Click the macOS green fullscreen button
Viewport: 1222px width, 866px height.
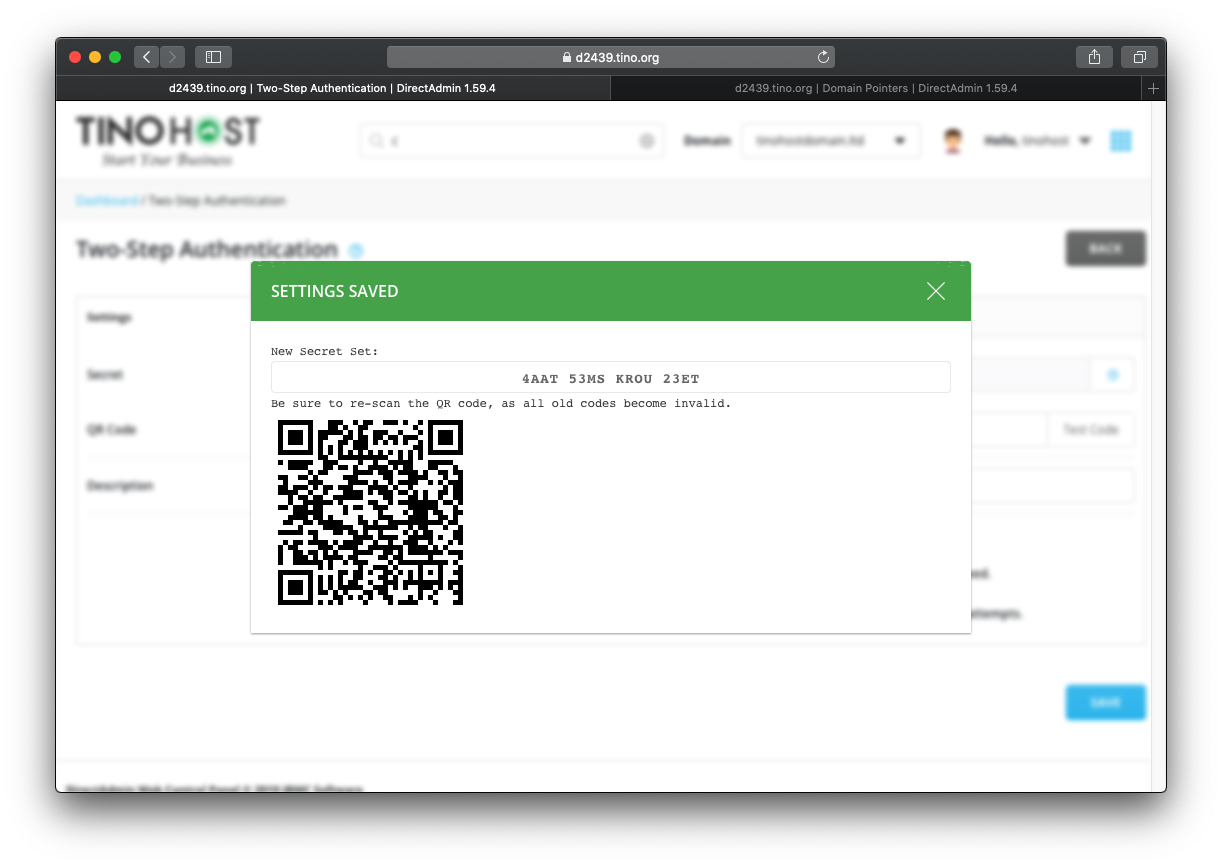pyautogui.click(x=115, y=57)
